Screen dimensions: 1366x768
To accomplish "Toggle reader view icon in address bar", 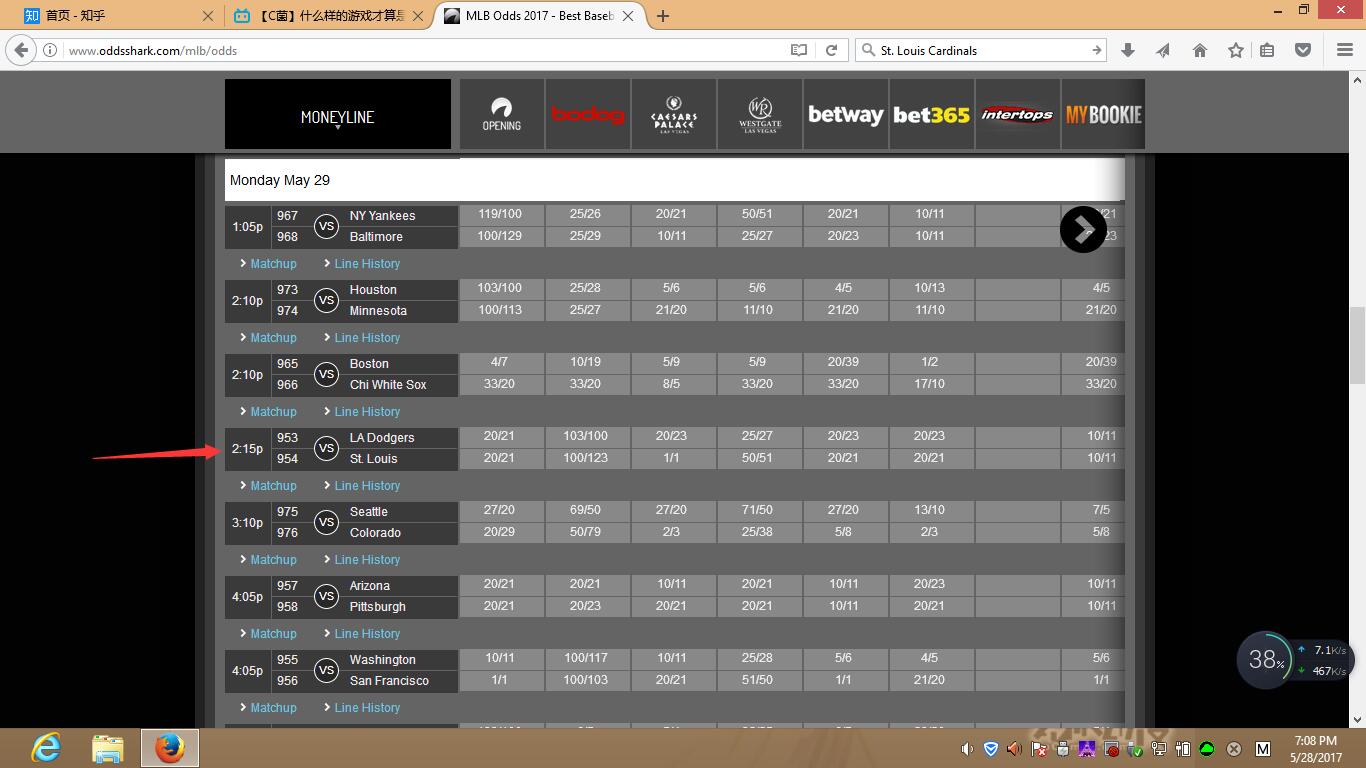I will (x=798, y=50).
